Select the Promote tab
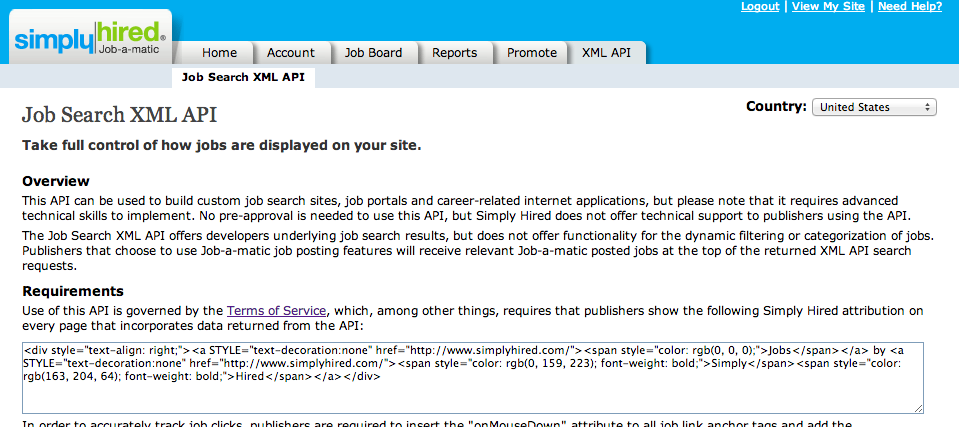959x427 pixels. (x=531, y=53)
